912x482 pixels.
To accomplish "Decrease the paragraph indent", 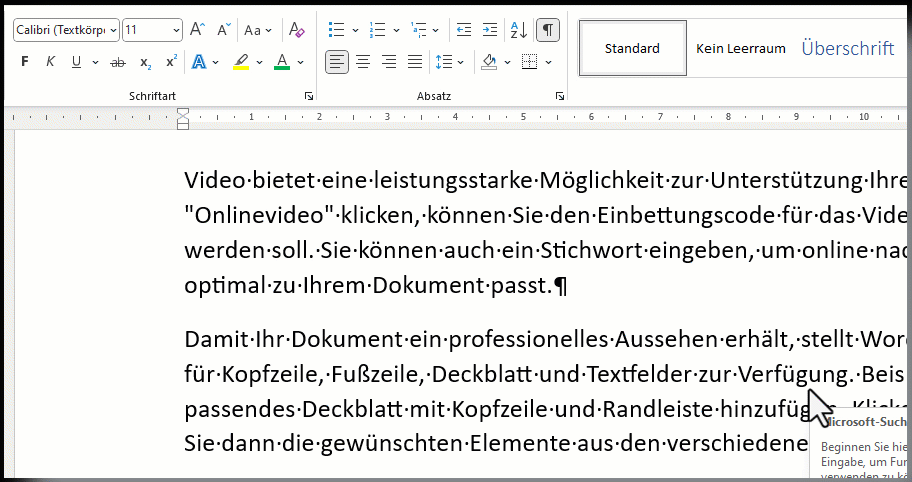I will point(463,30).
